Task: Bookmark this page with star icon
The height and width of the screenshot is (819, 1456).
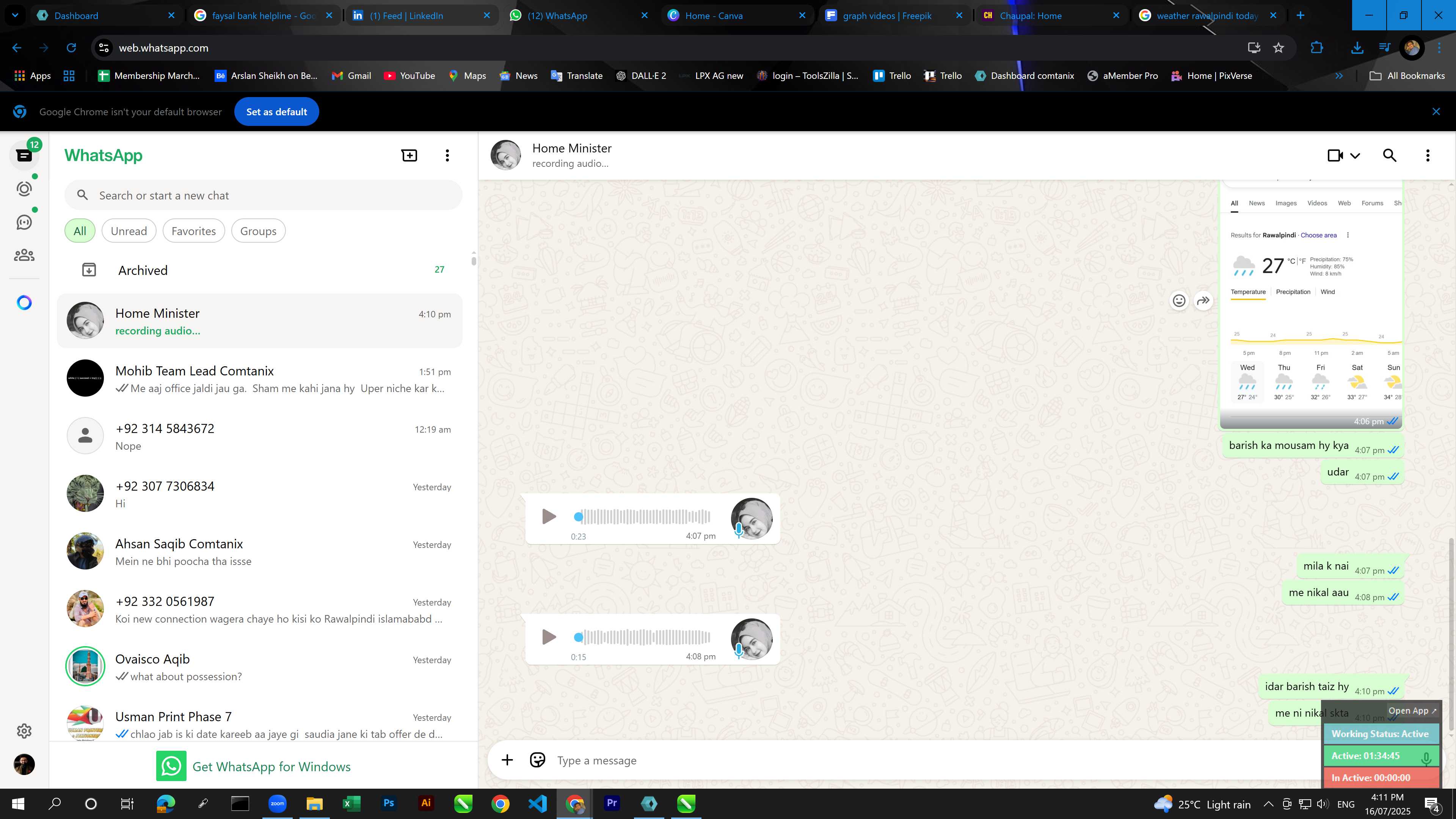Action: pos(1279,48)
